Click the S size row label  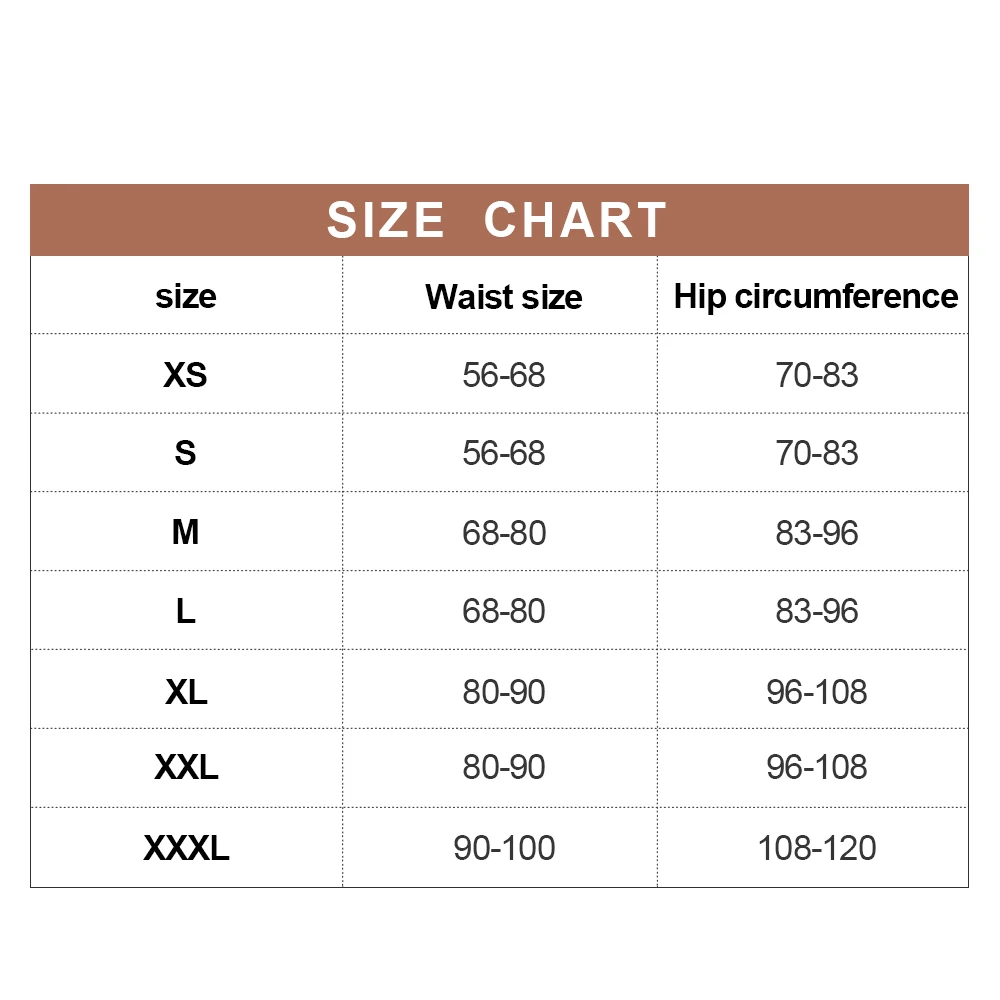(186, 453)
